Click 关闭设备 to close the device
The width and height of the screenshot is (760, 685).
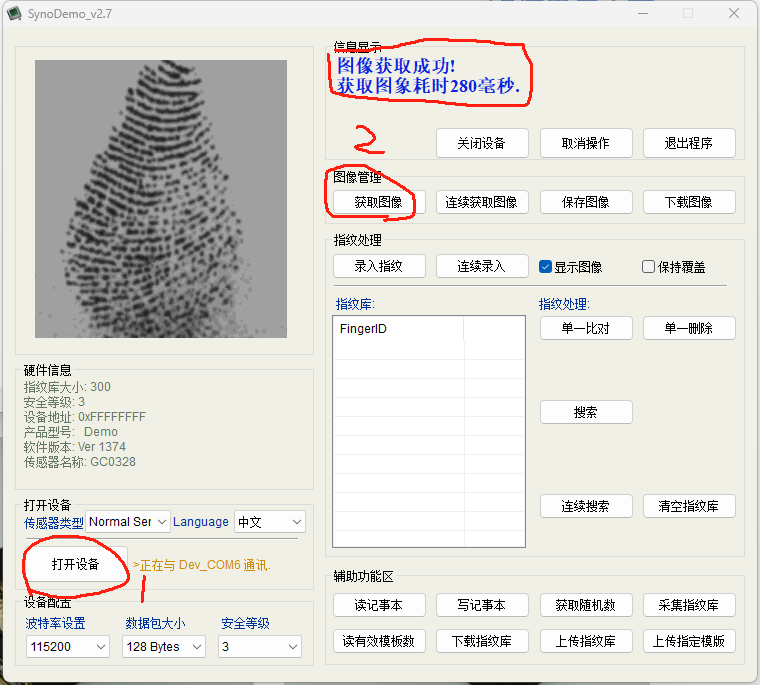point(482,143)
